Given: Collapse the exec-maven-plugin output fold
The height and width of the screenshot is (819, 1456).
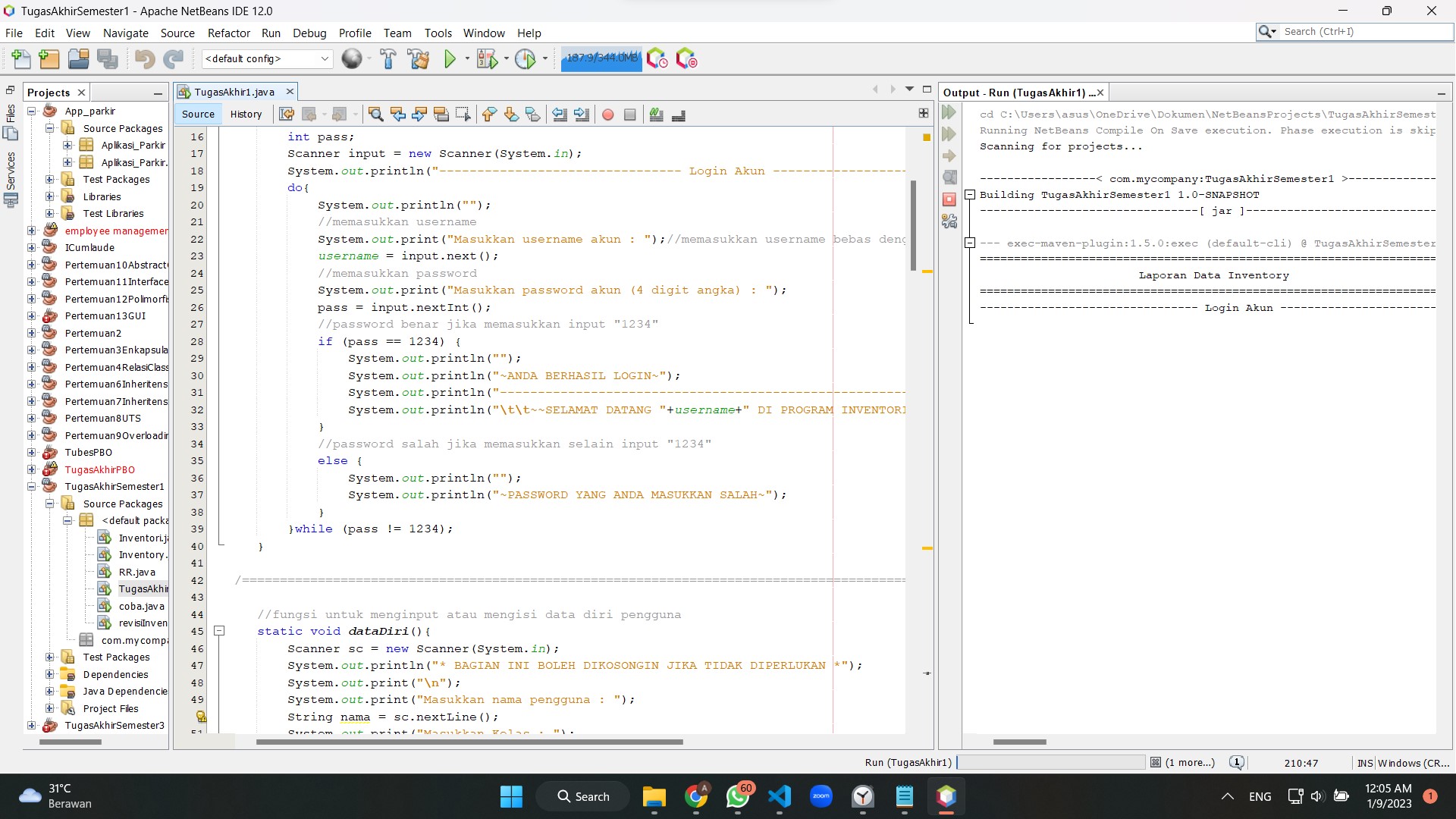Looking at the screenshot, I should pos(969,243).
